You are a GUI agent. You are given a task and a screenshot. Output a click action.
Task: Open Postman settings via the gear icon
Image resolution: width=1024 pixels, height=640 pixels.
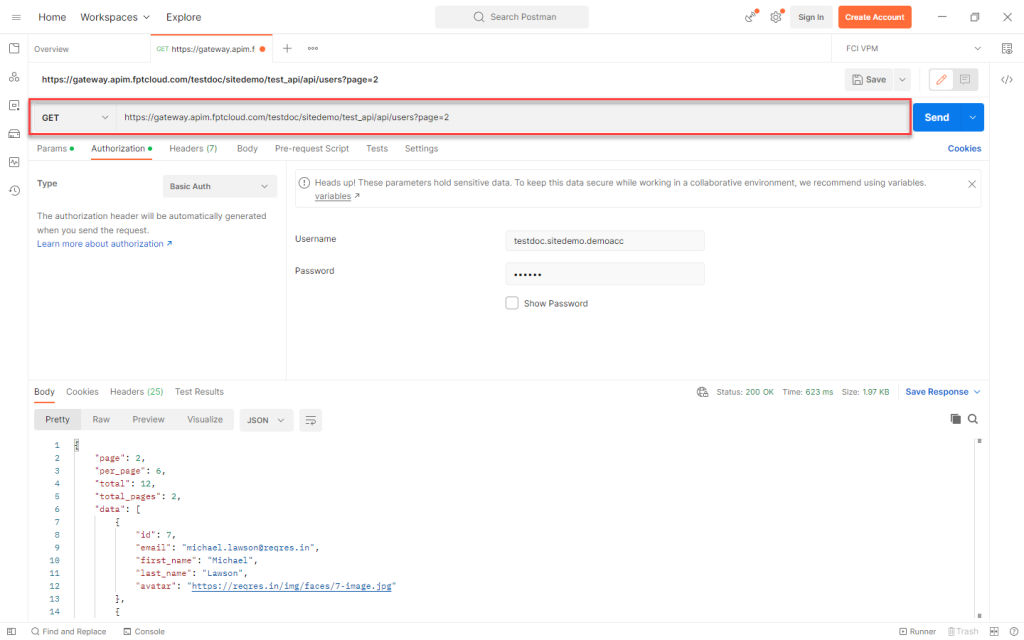coord(775,16)
